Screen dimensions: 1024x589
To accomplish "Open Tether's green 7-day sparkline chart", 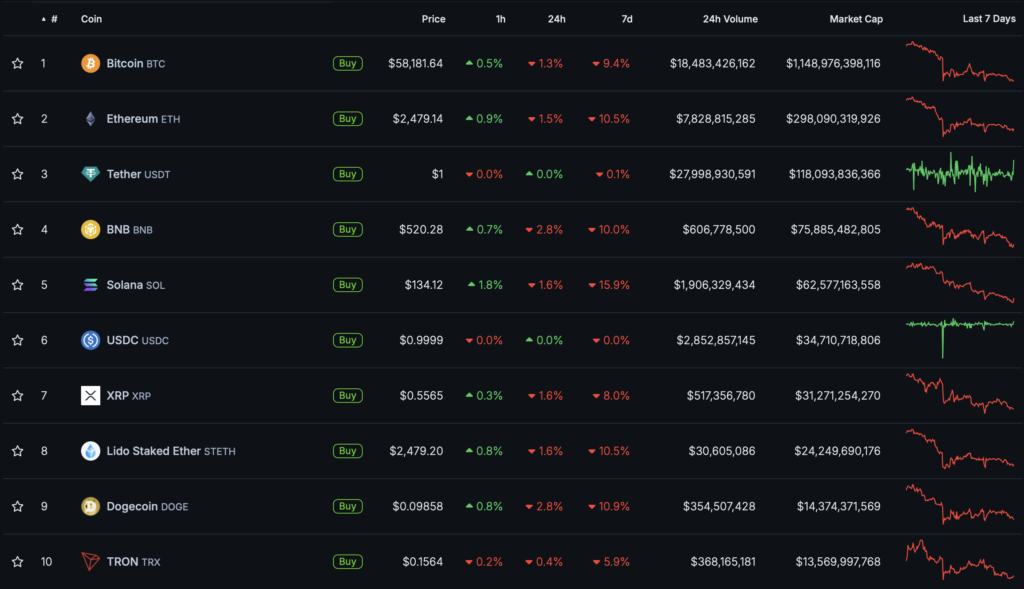I will point(959,173).
